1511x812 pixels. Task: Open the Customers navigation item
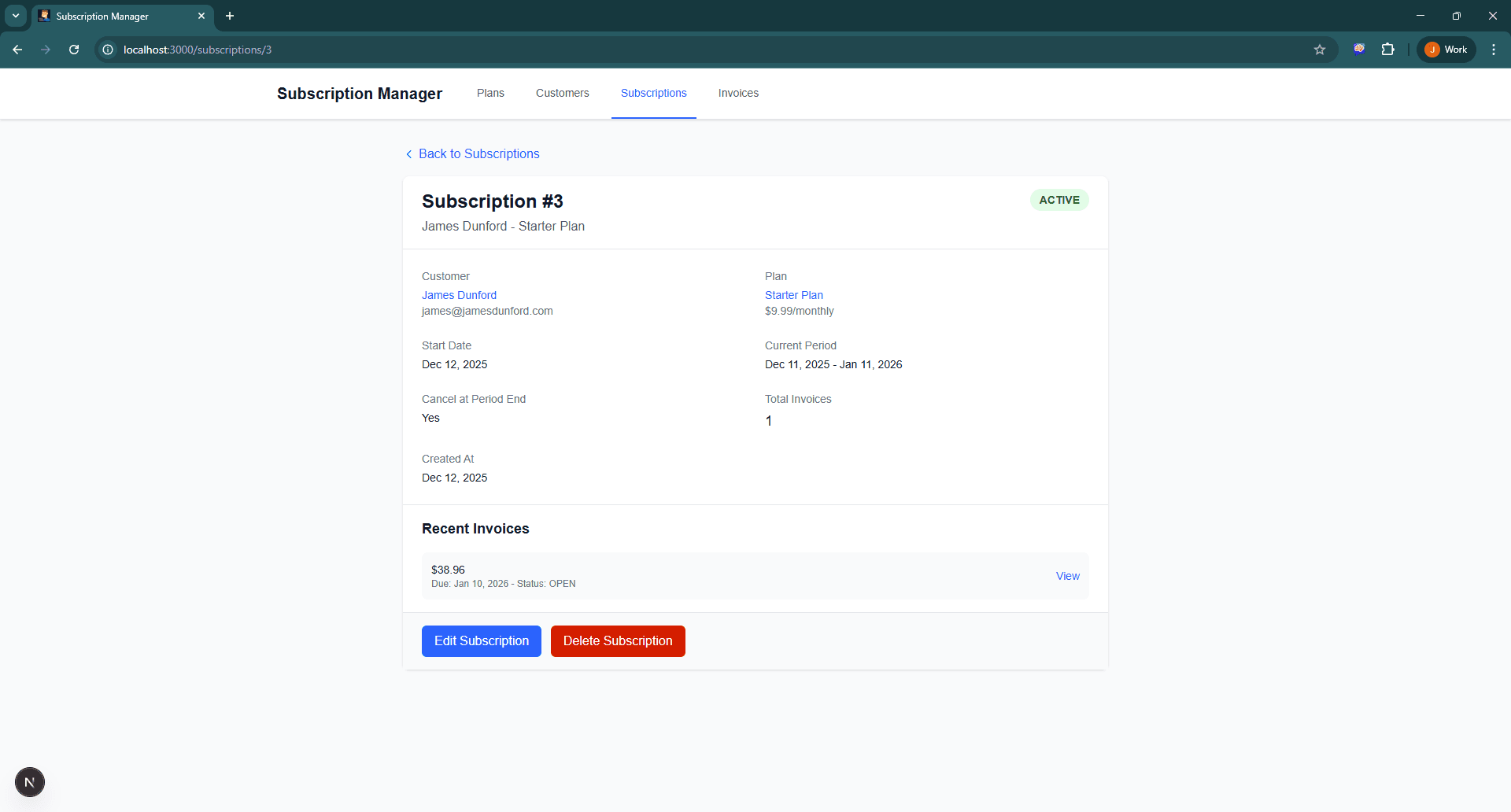click(562, 93)
